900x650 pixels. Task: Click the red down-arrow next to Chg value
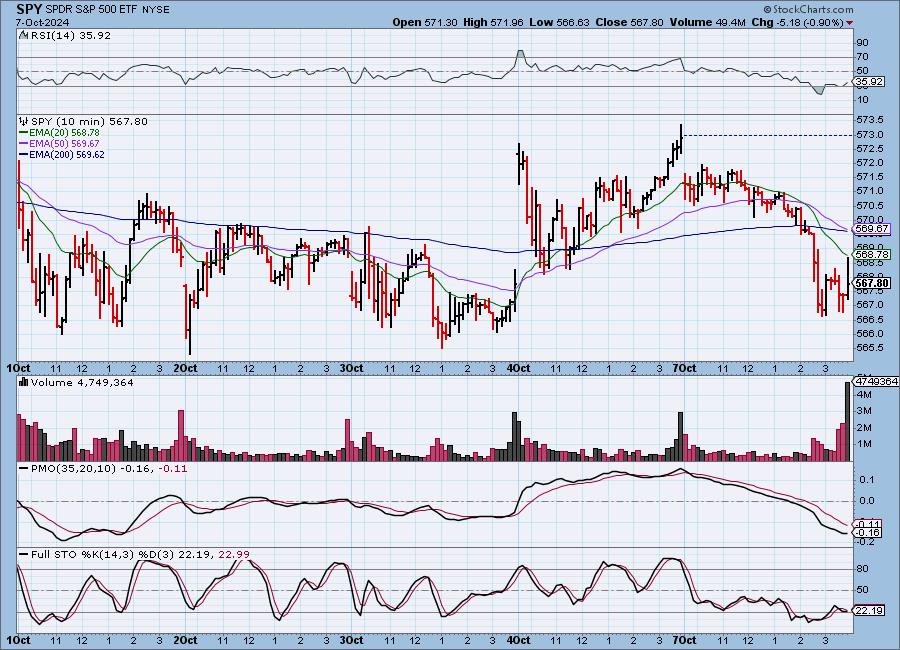(849, 23)
